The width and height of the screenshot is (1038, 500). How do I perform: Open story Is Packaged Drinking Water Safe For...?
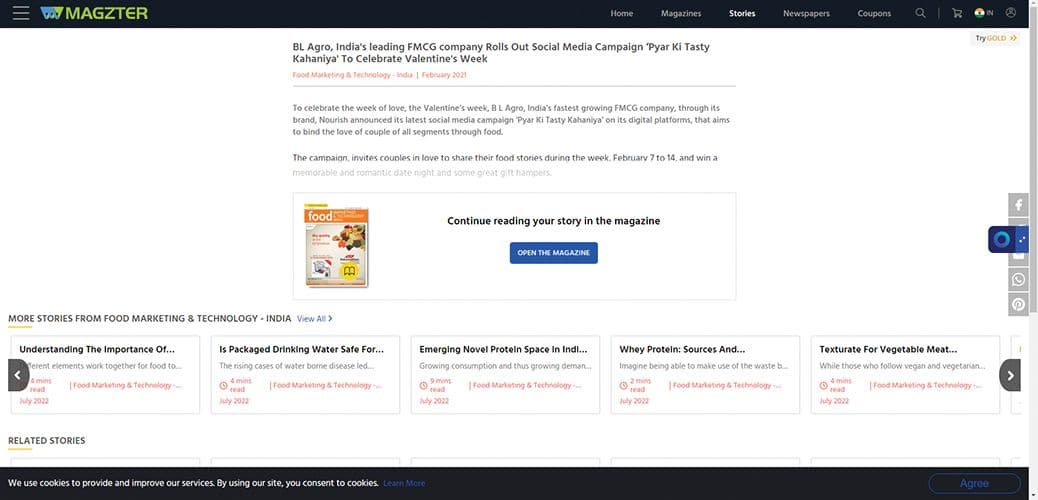point(301,349)
